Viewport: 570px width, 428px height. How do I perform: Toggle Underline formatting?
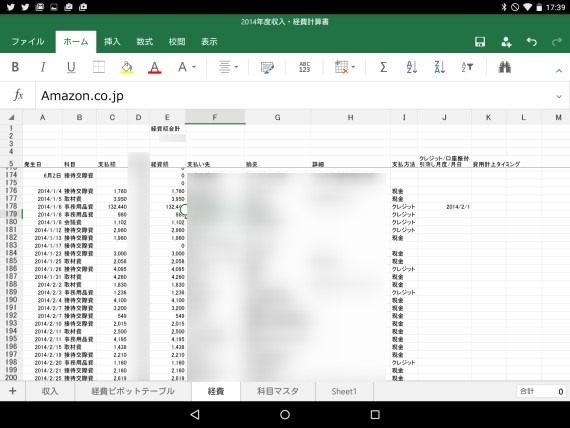[71, 67]
